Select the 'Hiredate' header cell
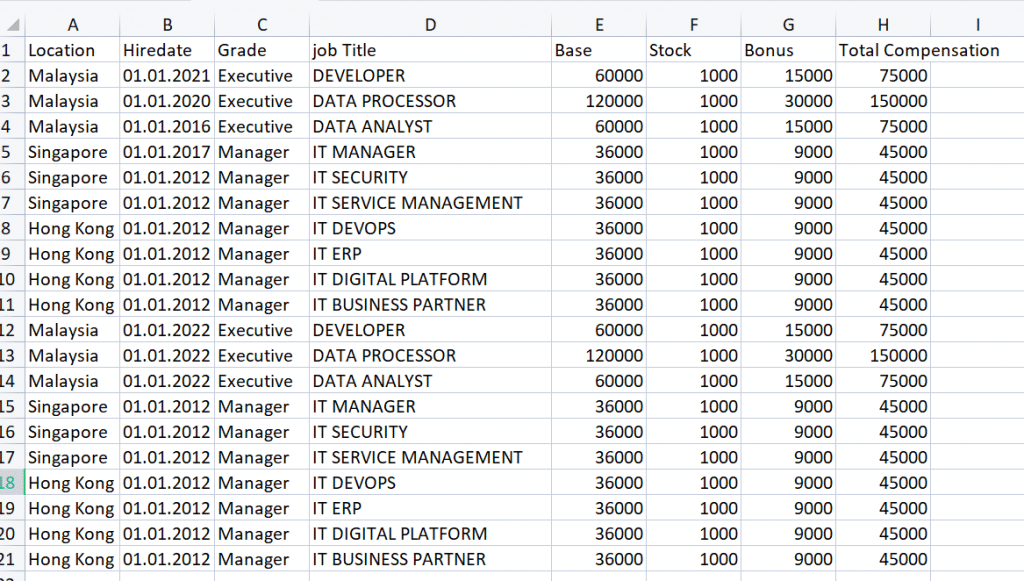1024x581 pixels. pyautogui.click(x=166, y=51)
